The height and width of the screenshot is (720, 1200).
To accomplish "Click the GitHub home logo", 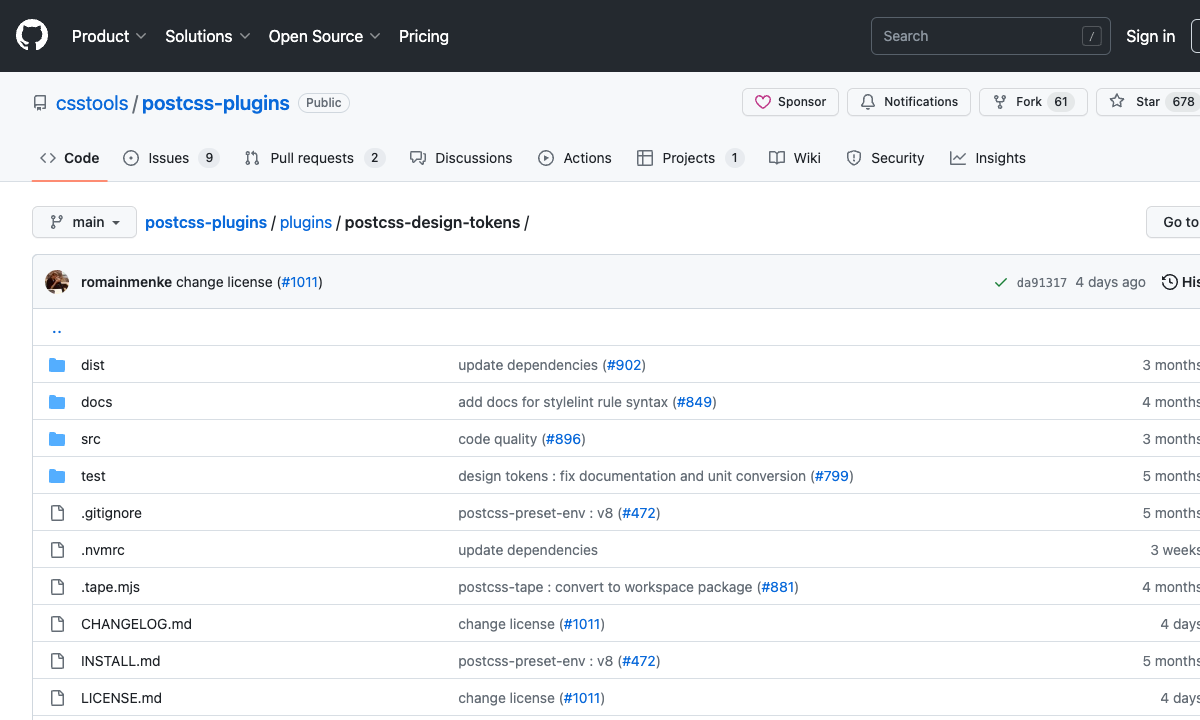I will pyautogui.click(x=31, y=35).
